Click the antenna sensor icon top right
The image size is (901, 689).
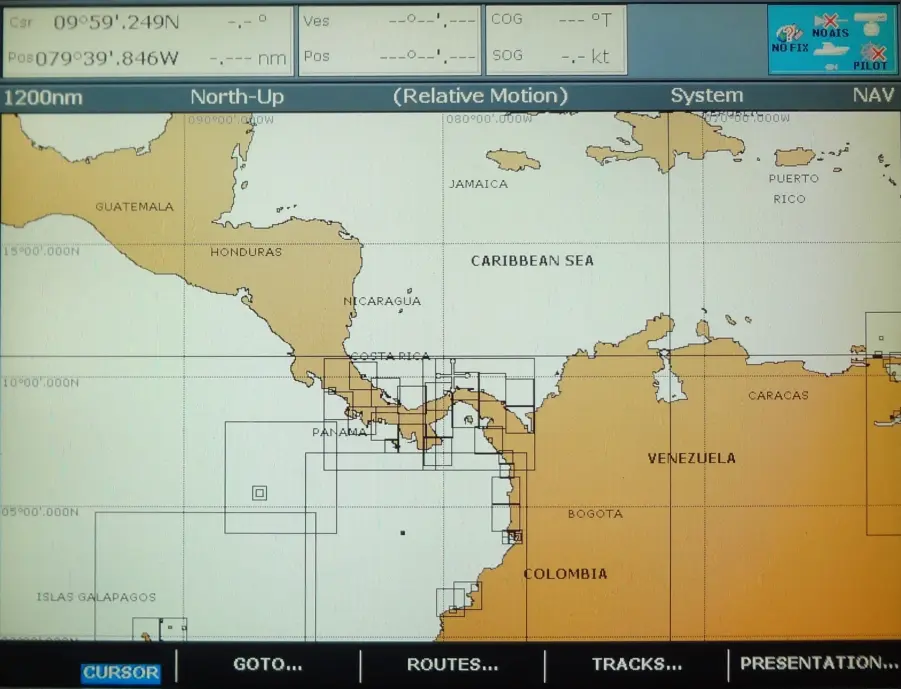point(871,23)
